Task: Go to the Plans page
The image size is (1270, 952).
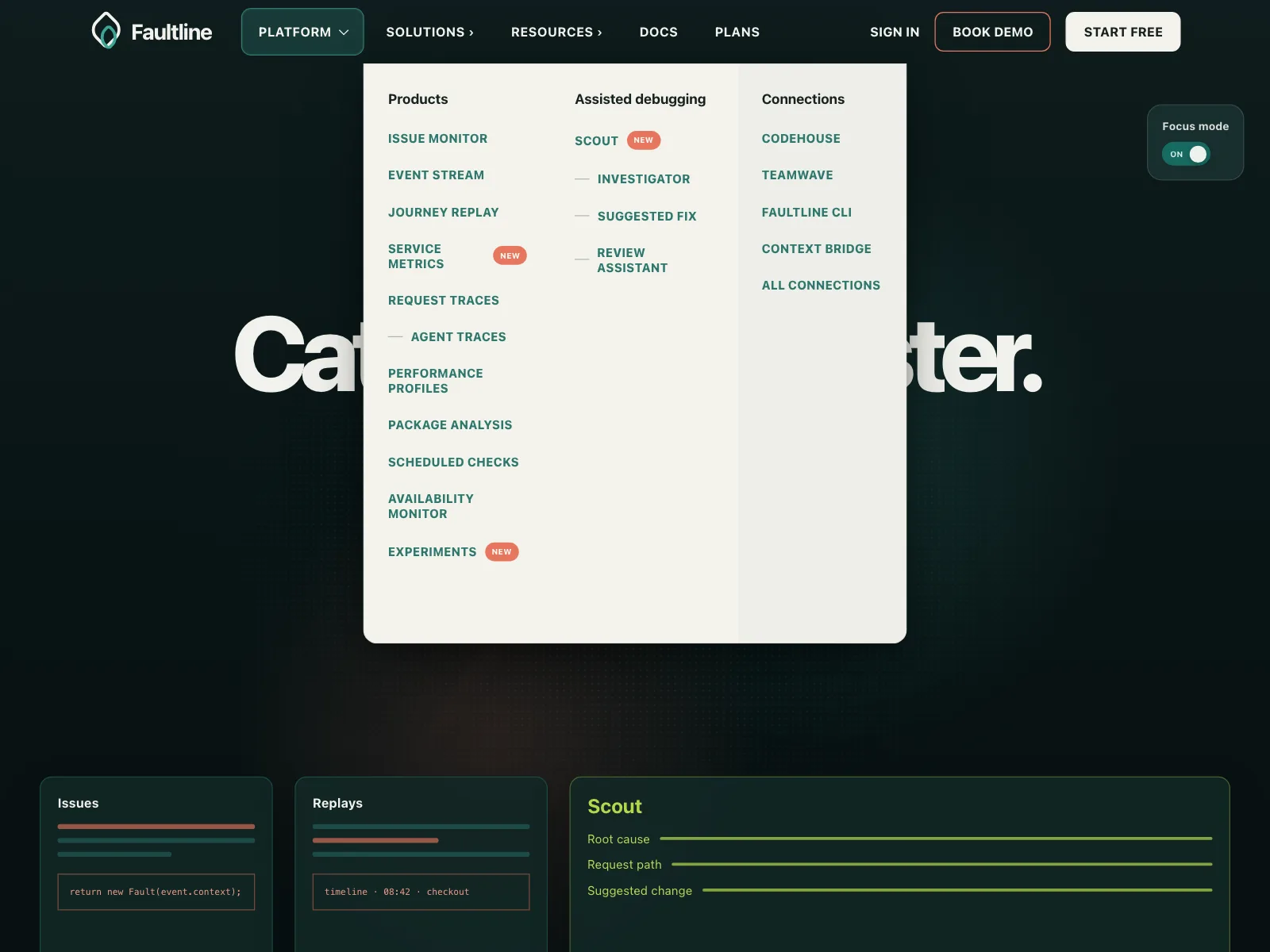Action: click(x=737, y=32)
